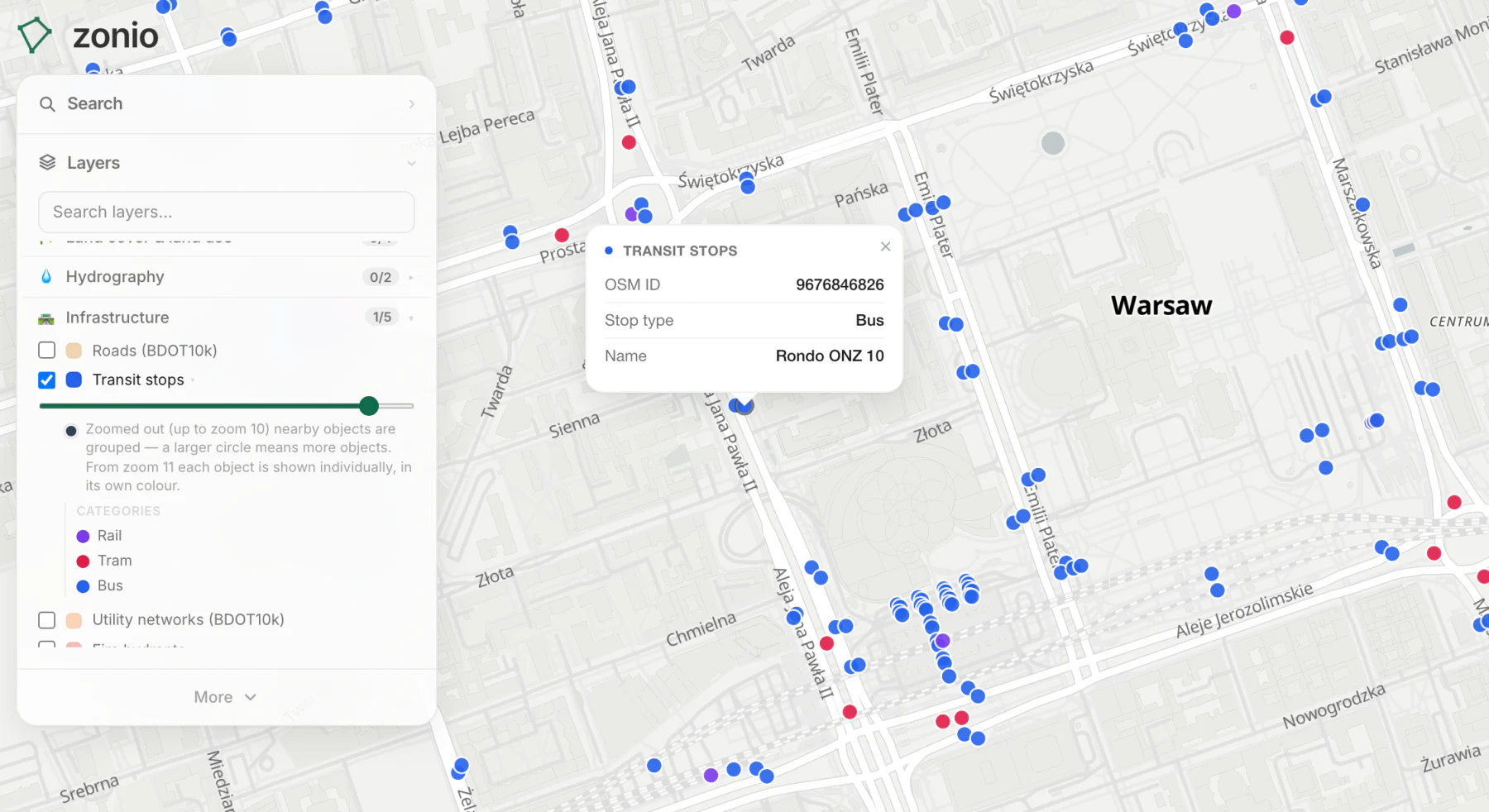This screenshot has width=1489, height=812.
Task: Click the Warsaw map label
Action: [1161, 305]
